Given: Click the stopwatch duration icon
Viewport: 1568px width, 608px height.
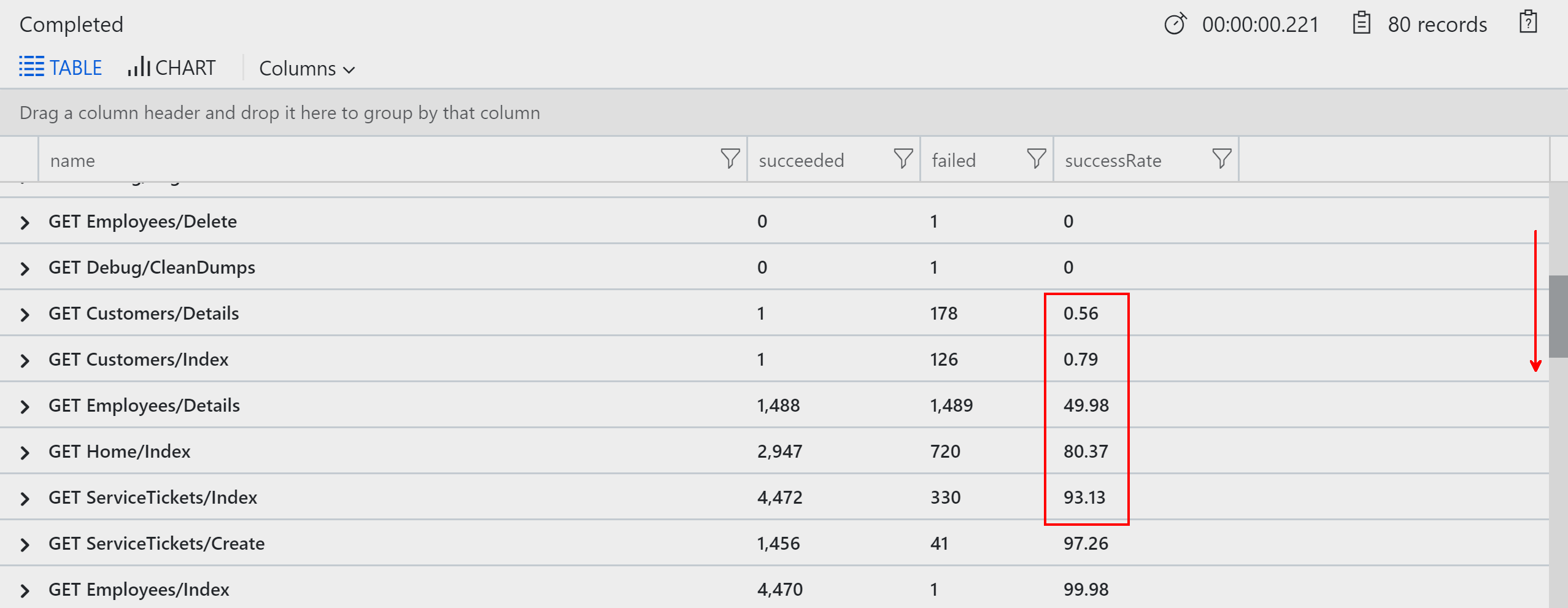Looking at the screenshot, I should [1175, 23].
